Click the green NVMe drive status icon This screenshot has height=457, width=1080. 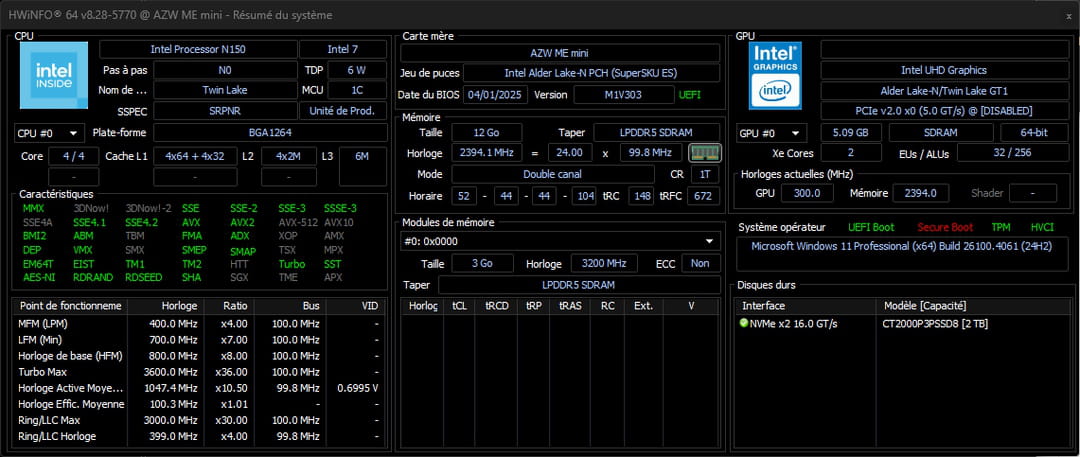click(x=744, y=323)
